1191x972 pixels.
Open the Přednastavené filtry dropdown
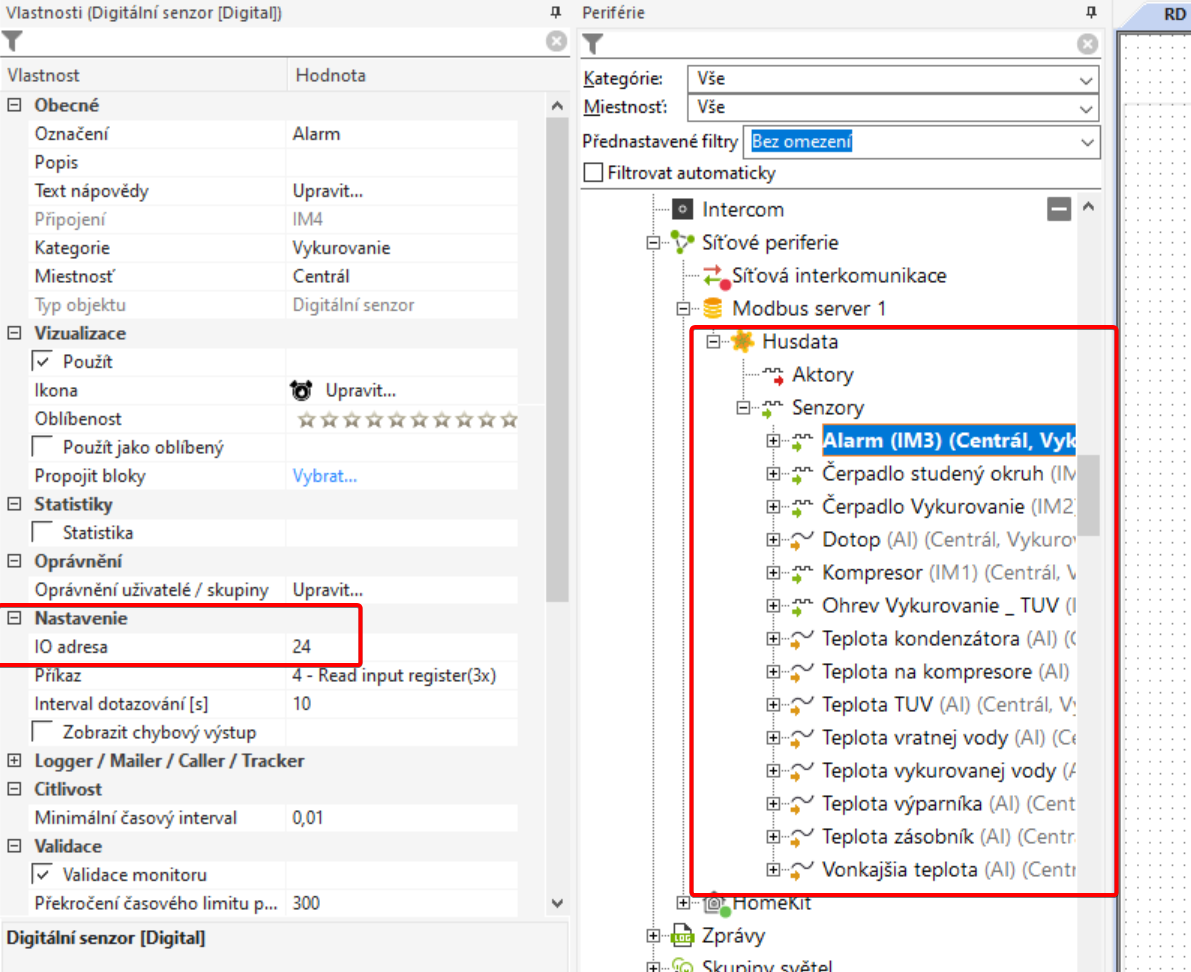1087,142
